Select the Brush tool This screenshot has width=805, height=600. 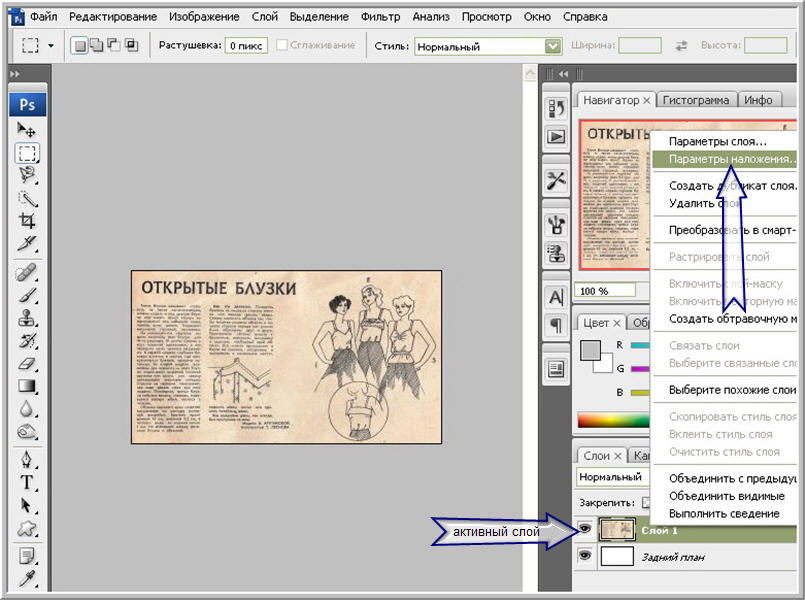tap(27, 295)
